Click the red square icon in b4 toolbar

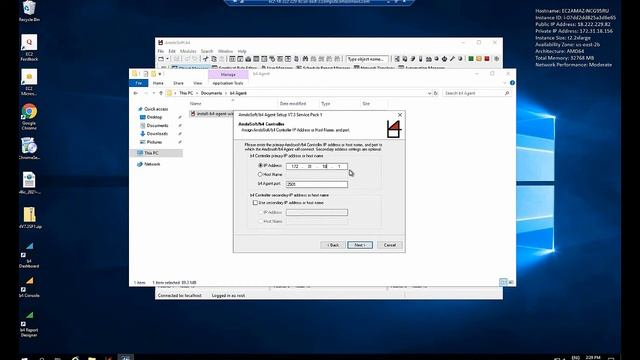(x=487, y=59)
